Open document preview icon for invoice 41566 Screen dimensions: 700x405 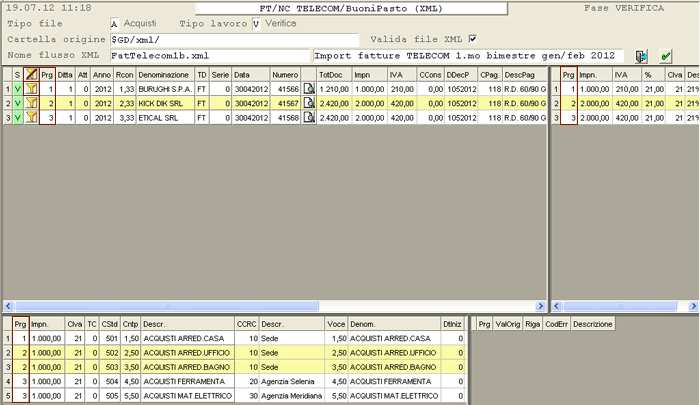click(x=309, y=89)
